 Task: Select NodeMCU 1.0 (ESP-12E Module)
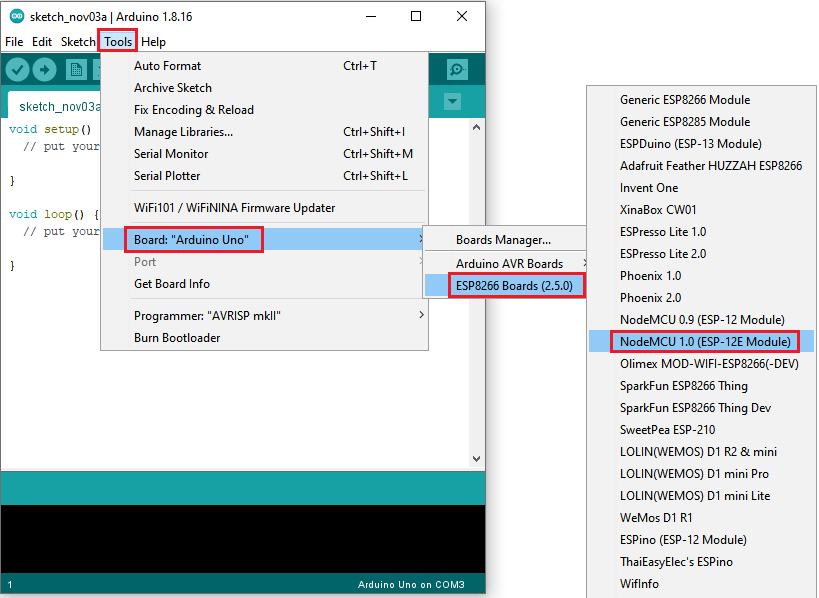coord(701,342)
